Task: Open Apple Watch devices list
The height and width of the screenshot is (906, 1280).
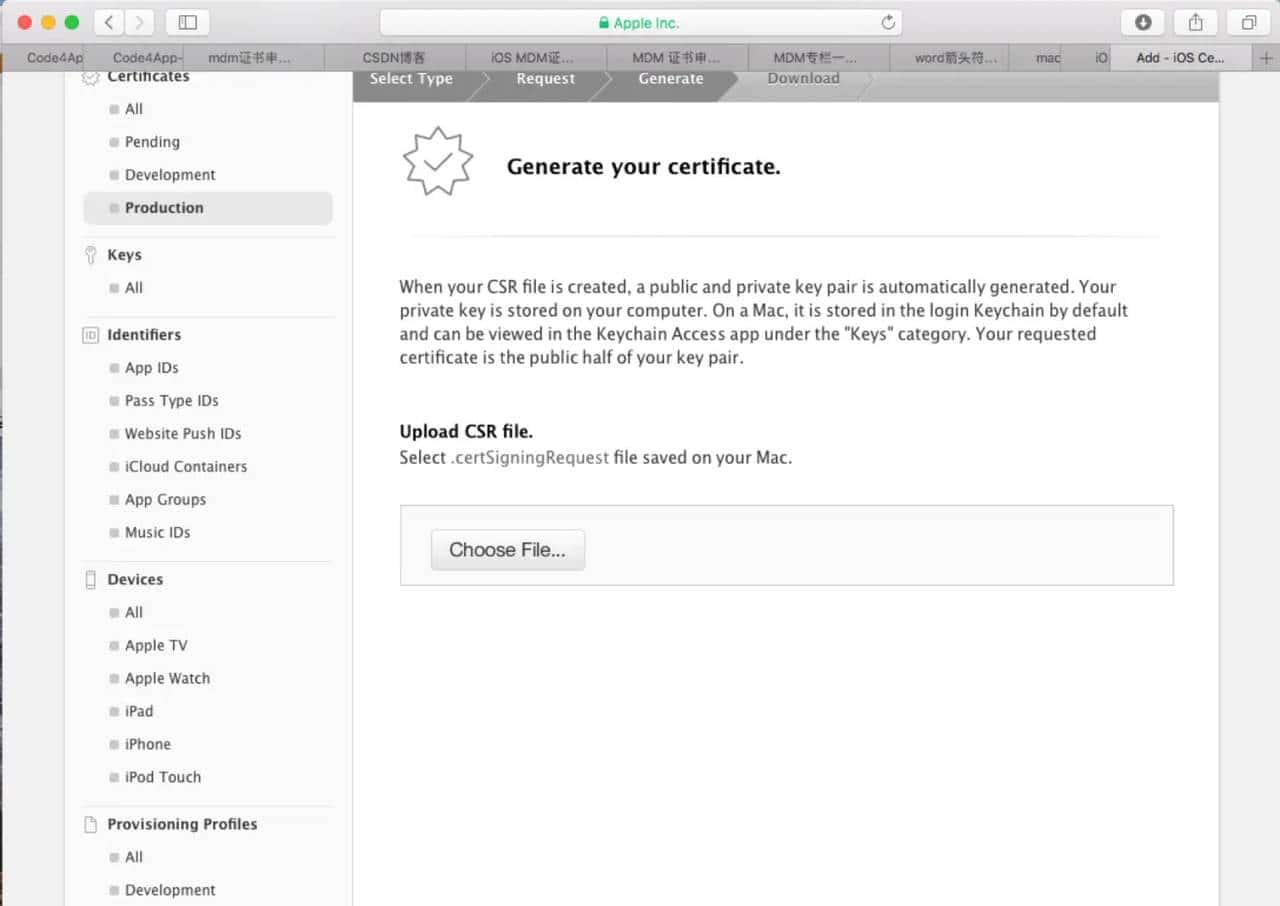Action: click(167, 678)
